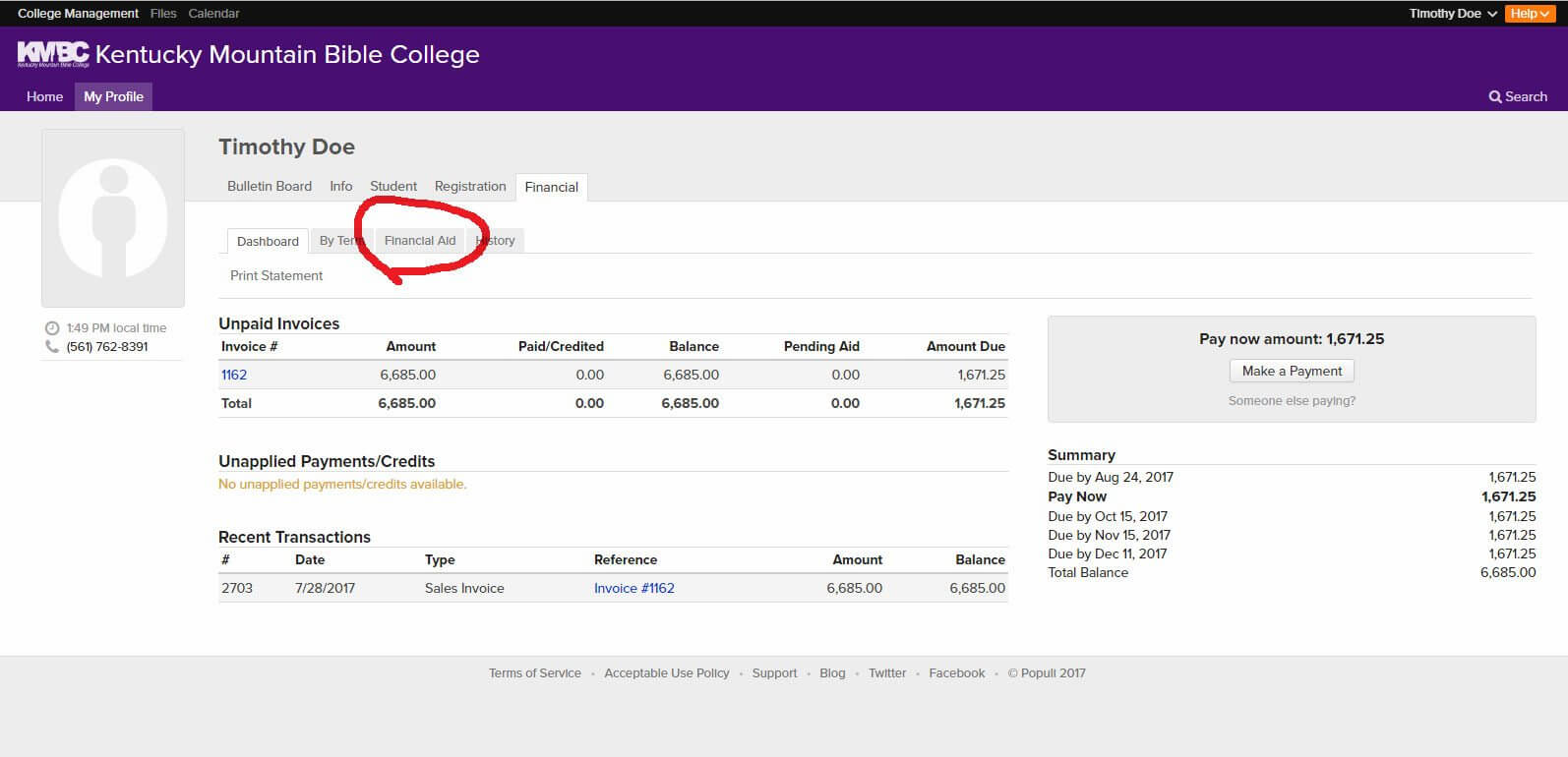Switch to the Bulletin Board tab

[x=270, y=186]
